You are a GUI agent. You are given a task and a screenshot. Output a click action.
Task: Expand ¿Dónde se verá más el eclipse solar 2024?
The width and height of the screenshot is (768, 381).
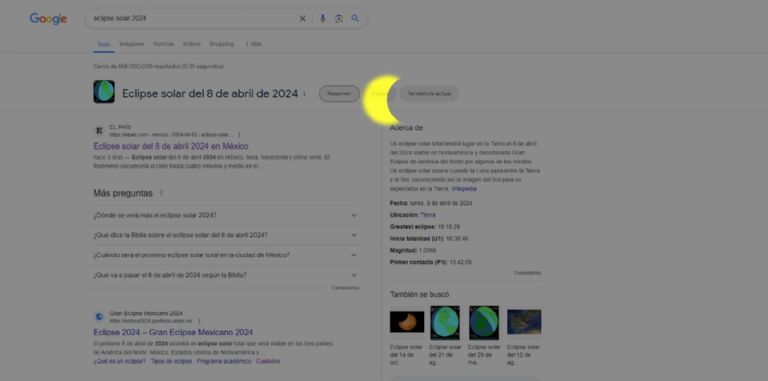click(226, 215)
